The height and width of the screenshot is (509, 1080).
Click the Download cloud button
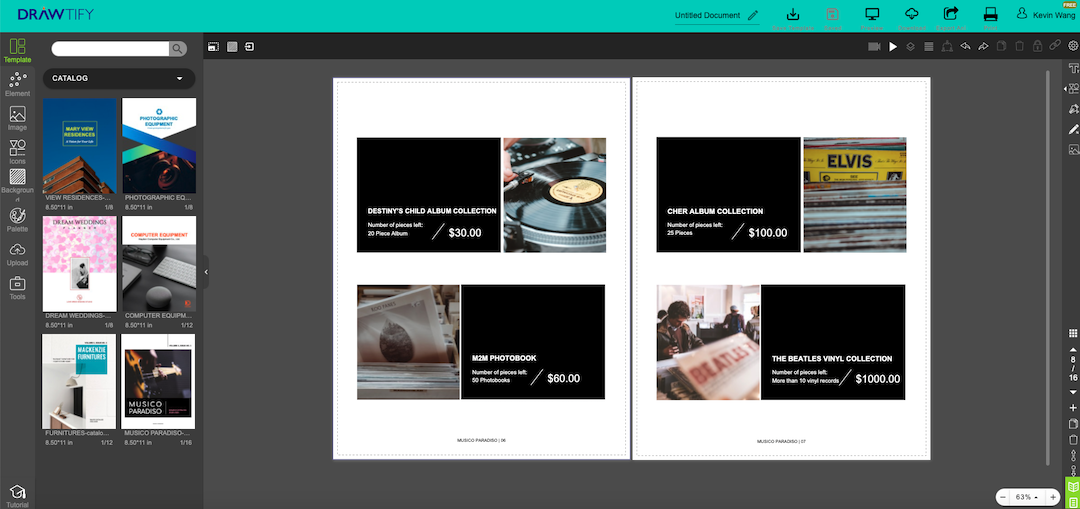pos(911,19)
